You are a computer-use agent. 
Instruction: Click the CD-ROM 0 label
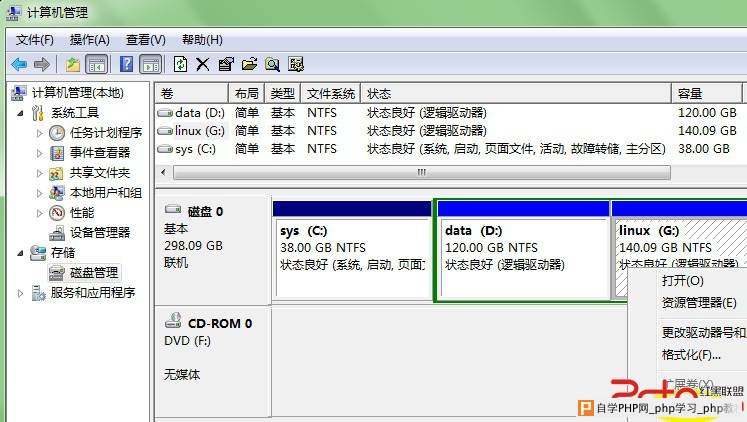tap(220, 323)
